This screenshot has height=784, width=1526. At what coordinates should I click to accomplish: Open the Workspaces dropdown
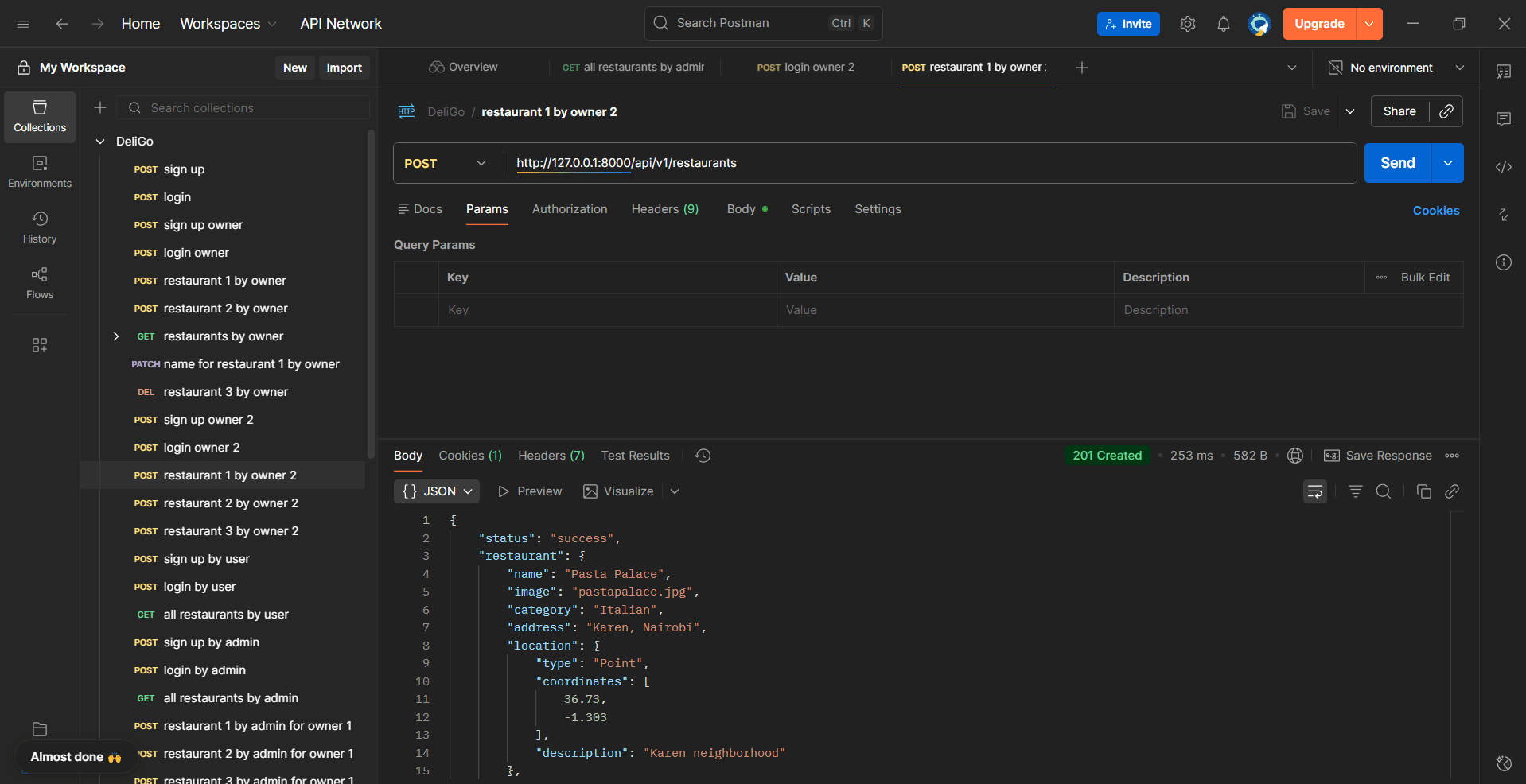click(x=228, y=24)
